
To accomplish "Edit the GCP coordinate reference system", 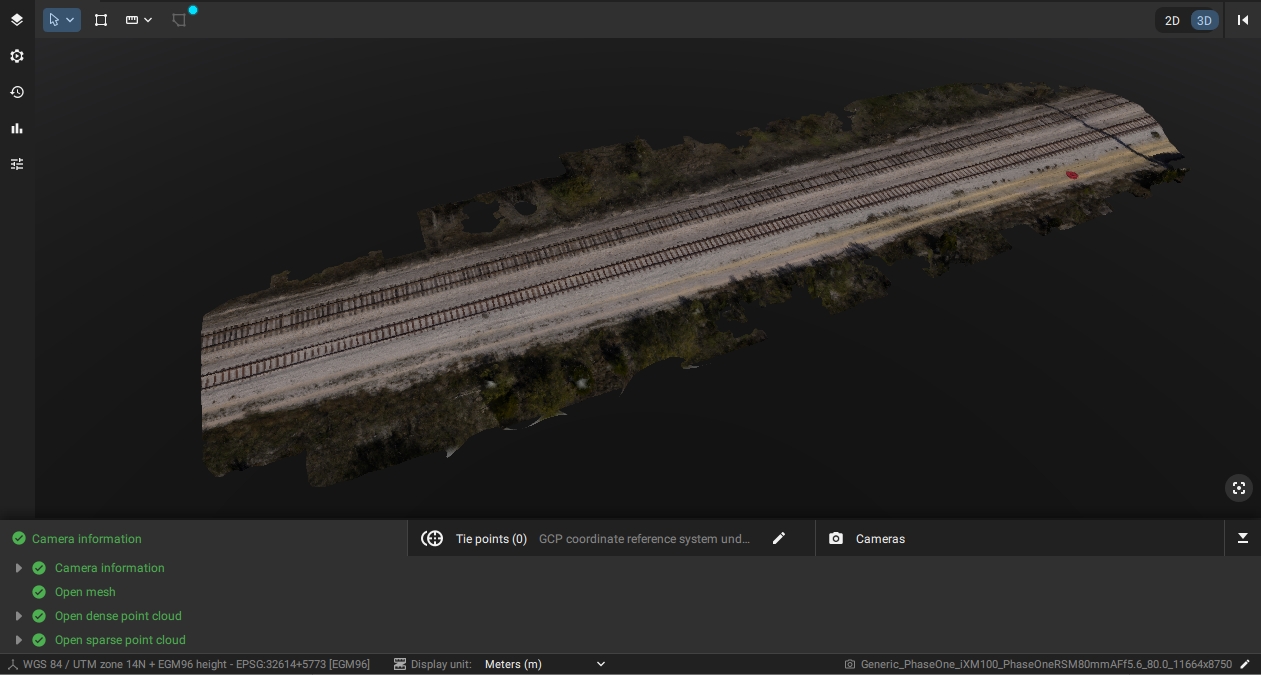I will [779, 539].
